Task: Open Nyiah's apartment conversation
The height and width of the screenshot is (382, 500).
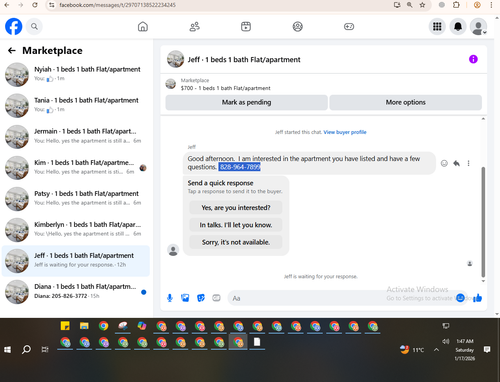Action: click(76, 74)
